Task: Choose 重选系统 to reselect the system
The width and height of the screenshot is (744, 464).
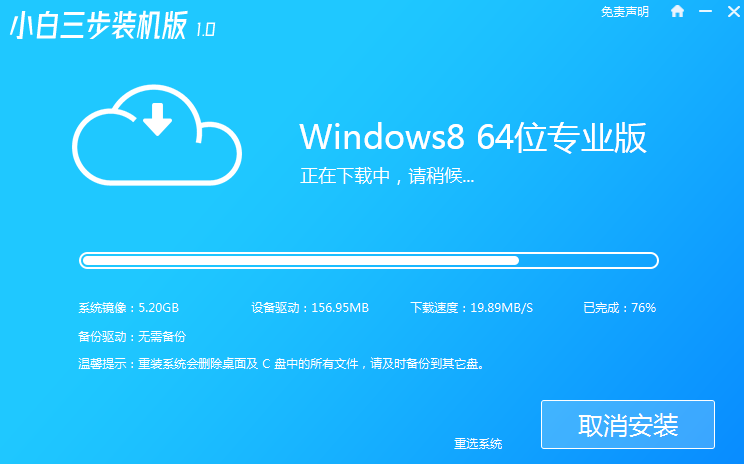Action: [x=478, y=443]
